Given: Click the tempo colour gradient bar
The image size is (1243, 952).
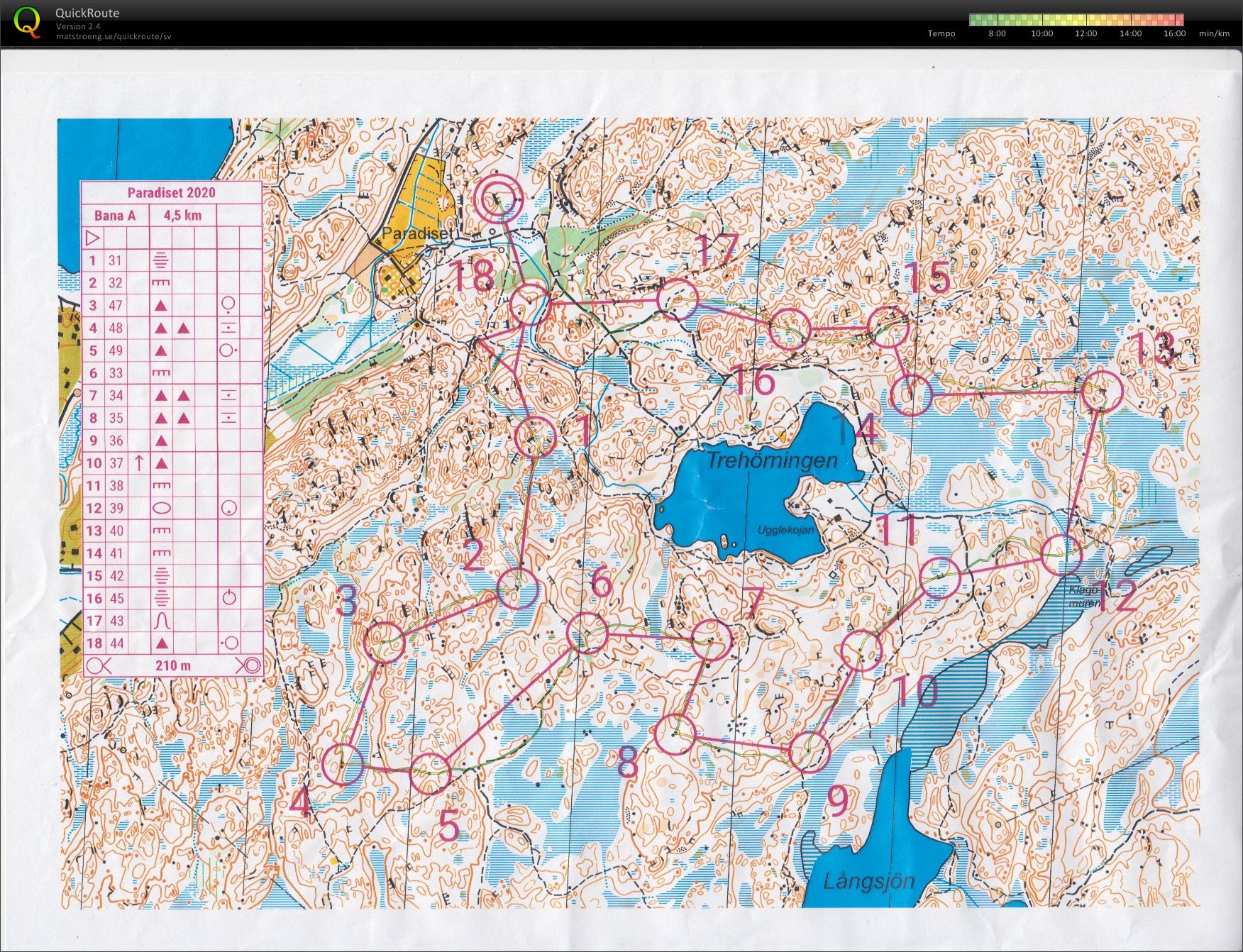Looking at the screenshot, I should click(1076, 20).
